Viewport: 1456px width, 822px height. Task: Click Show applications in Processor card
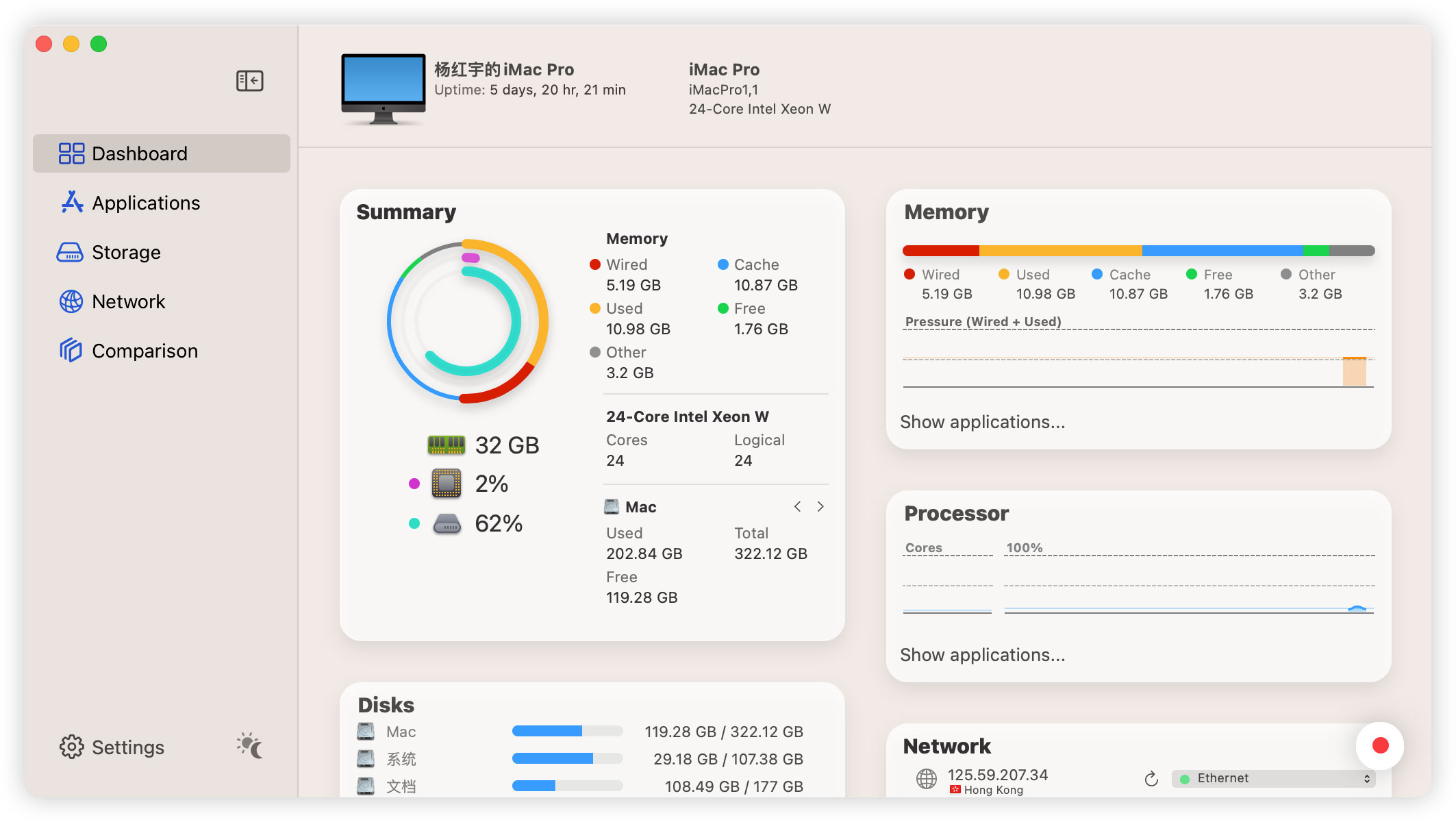coord(983,655)
